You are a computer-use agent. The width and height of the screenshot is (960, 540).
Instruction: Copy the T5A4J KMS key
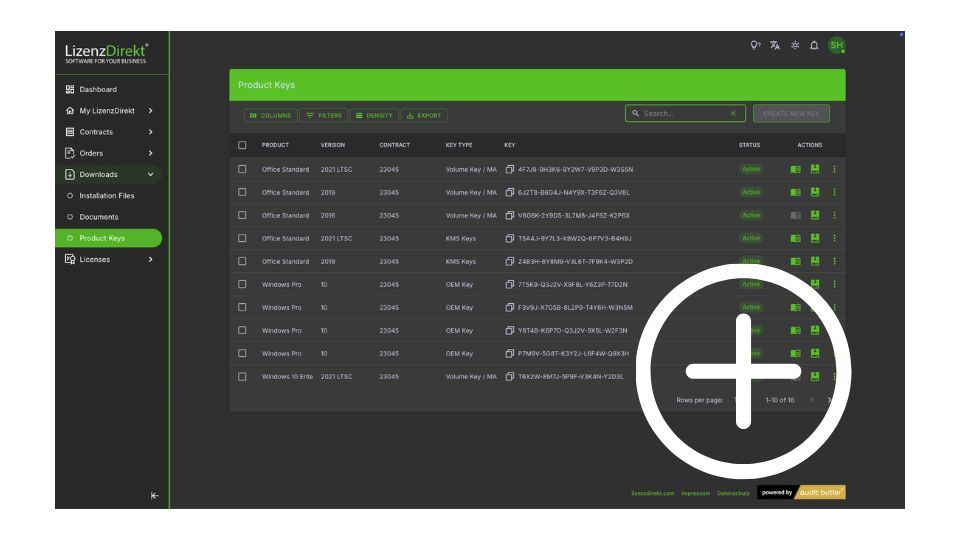509,238
